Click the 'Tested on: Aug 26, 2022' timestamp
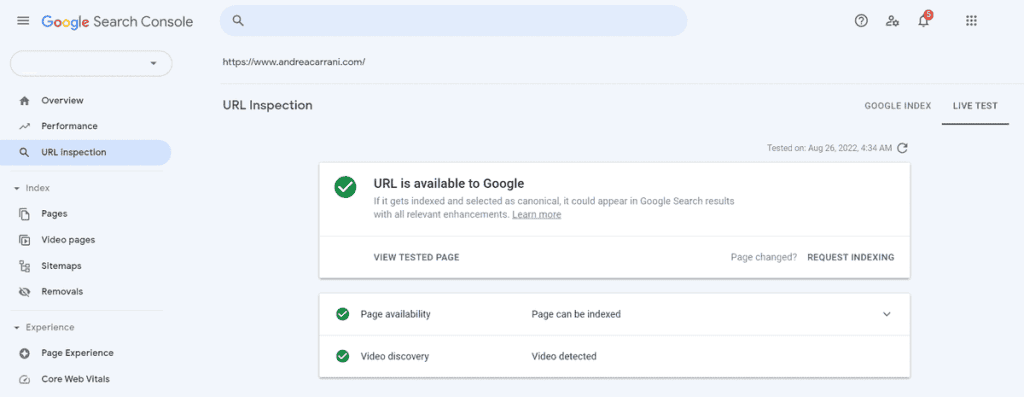The image size is (1024, 397). click(829, 148)
